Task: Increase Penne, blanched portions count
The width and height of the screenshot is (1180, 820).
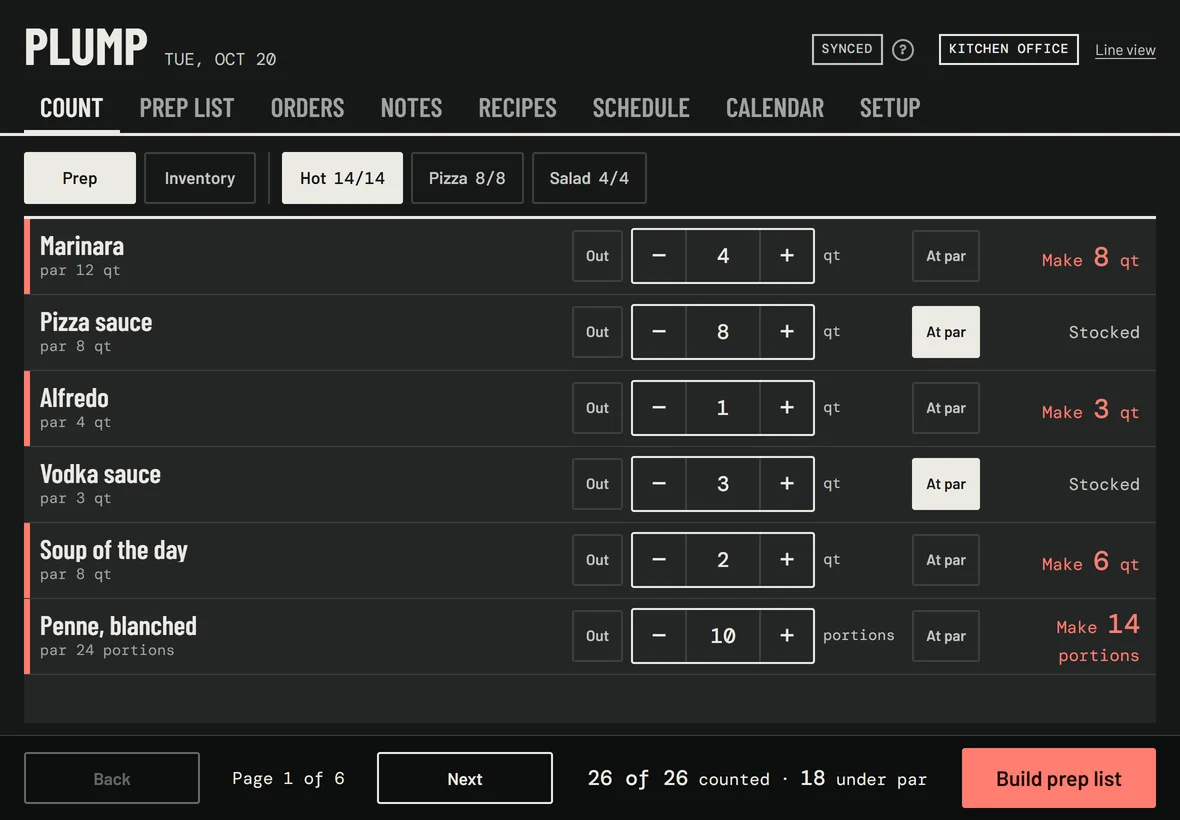Action: [786, 636]
